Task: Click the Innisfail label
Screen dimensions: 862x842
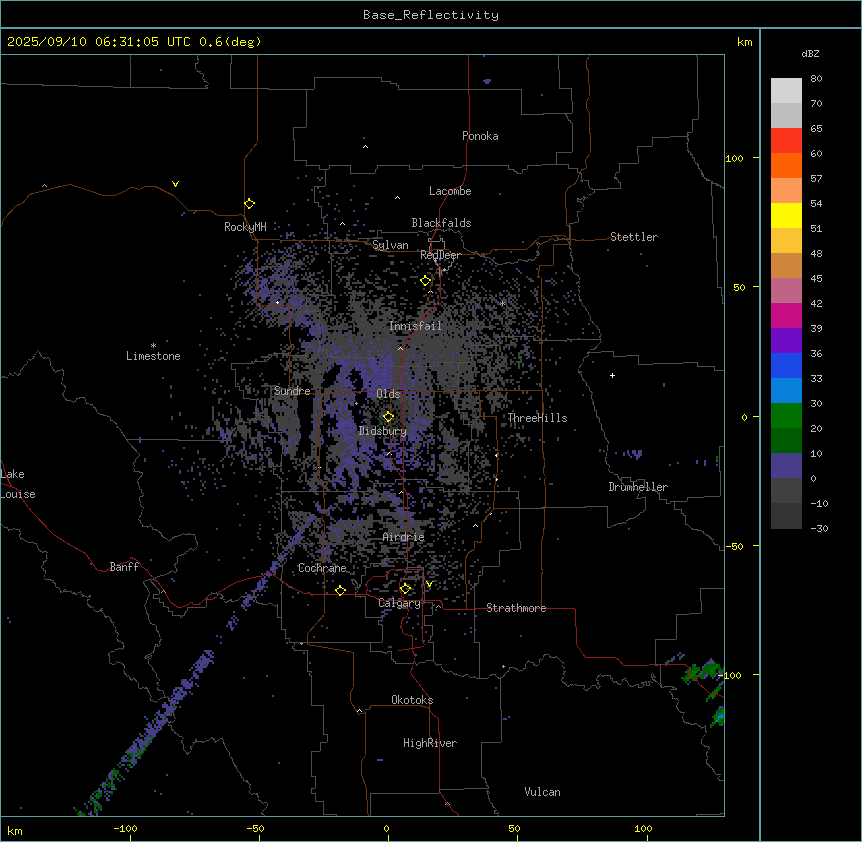Action: [416, 326]
